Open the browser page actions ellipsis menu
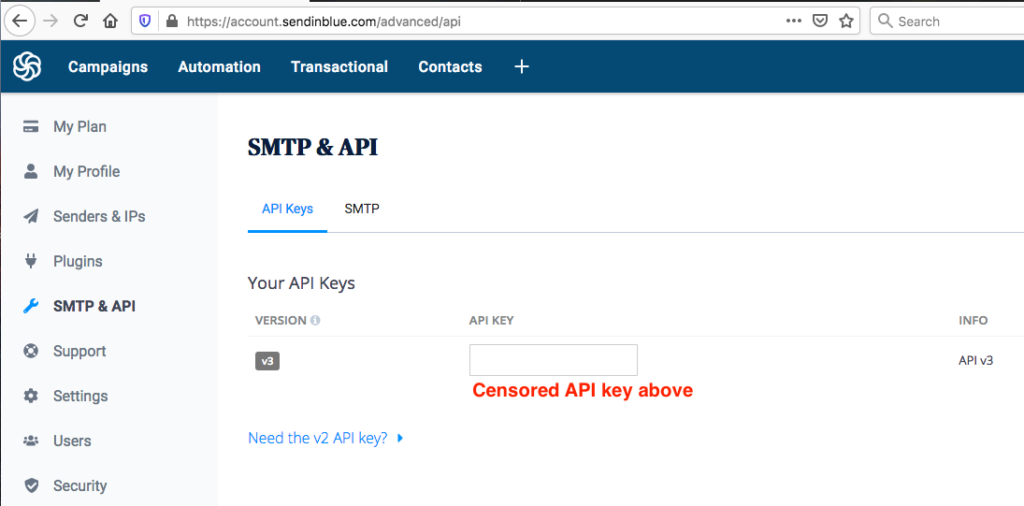 (794, 20)
